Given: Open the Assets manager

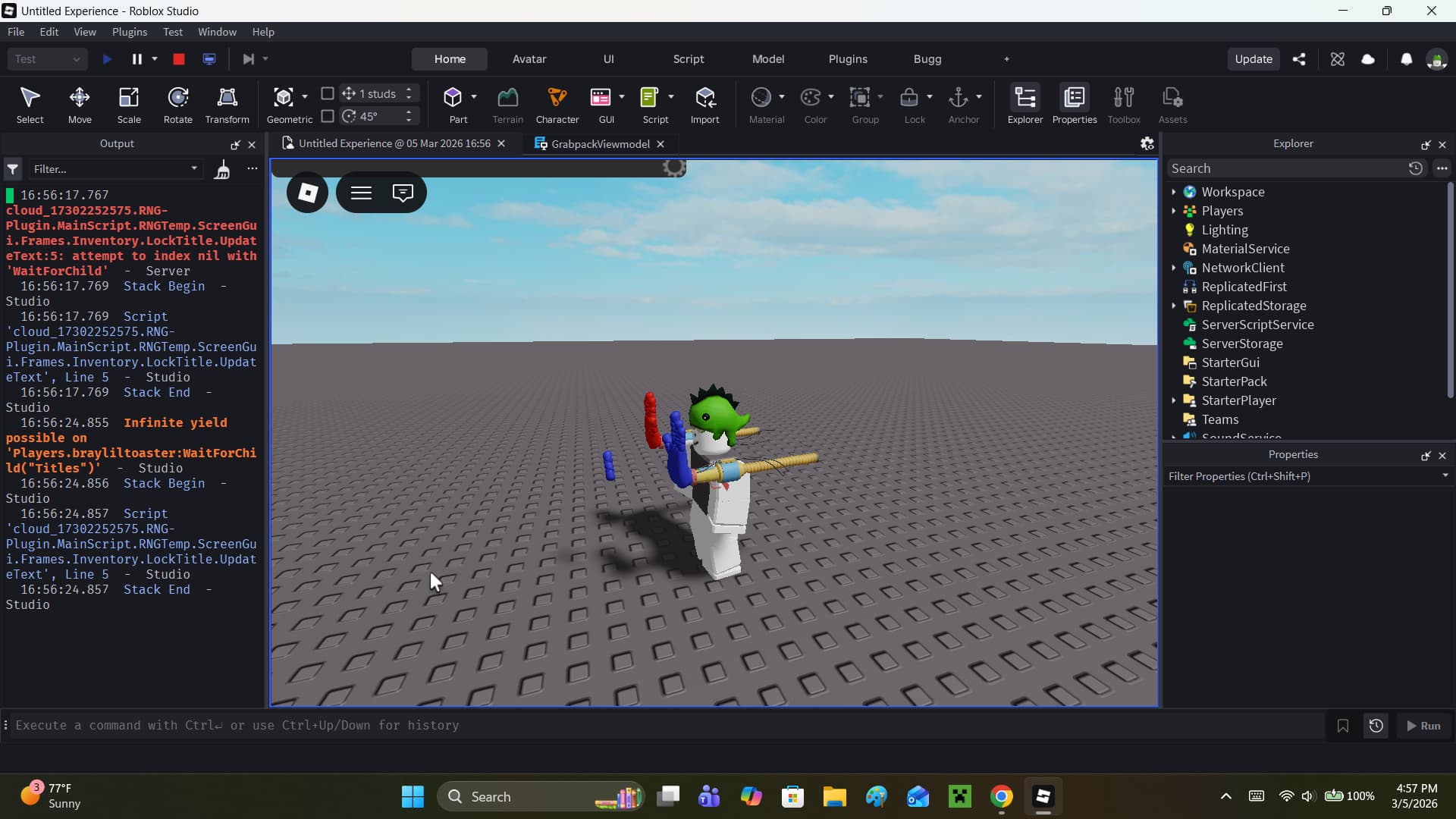Looking at the screenshot, I should pyautogui.click(x=1172, y=104).
